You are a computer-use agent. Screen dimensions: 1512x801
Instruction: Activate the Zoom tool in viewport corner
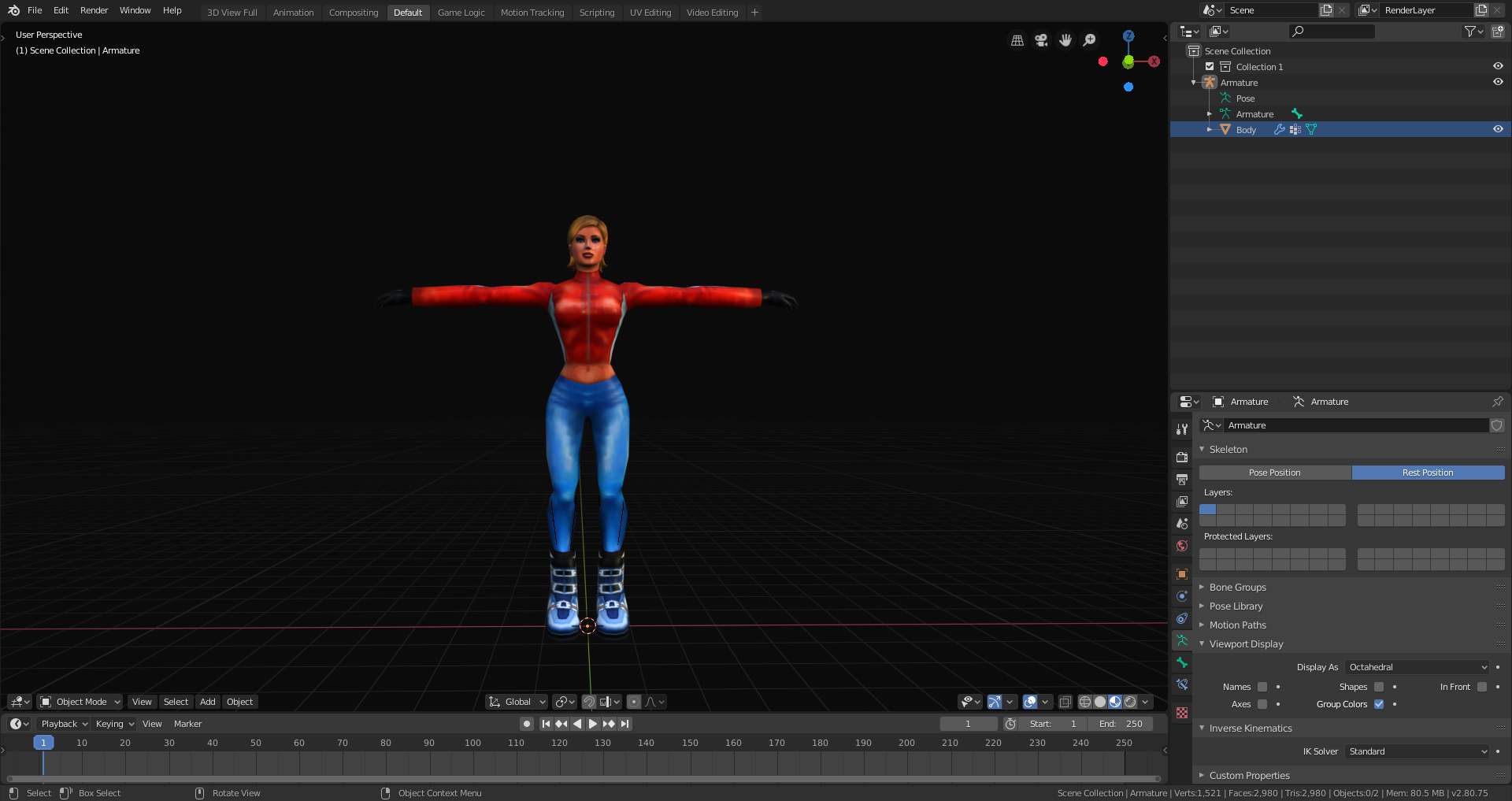tap(1089, 40)
